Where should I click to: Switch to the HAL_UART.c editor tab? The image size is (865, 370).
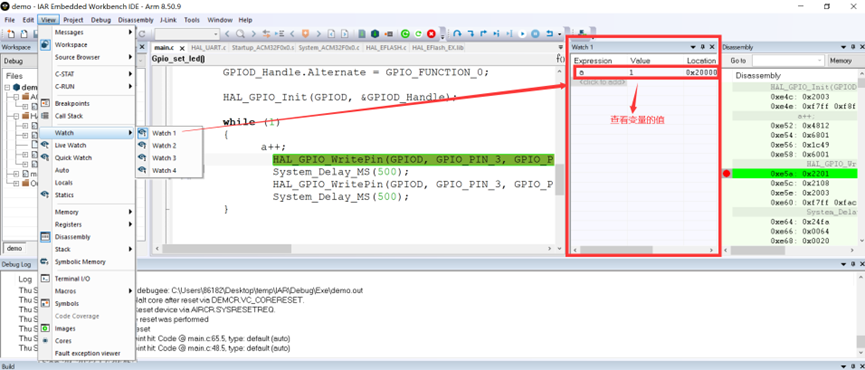209,48
